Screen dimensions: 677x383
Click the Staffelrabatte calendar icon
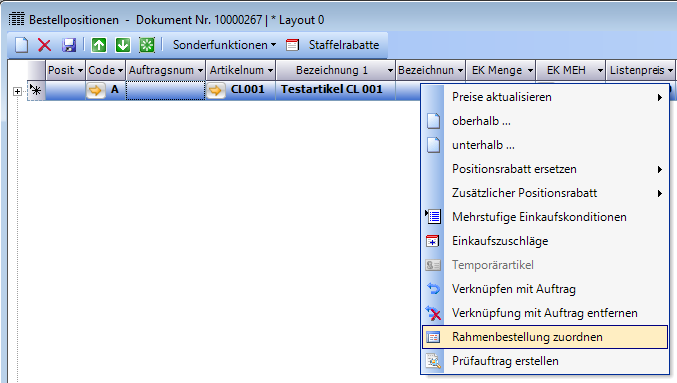tap(292, 45)
